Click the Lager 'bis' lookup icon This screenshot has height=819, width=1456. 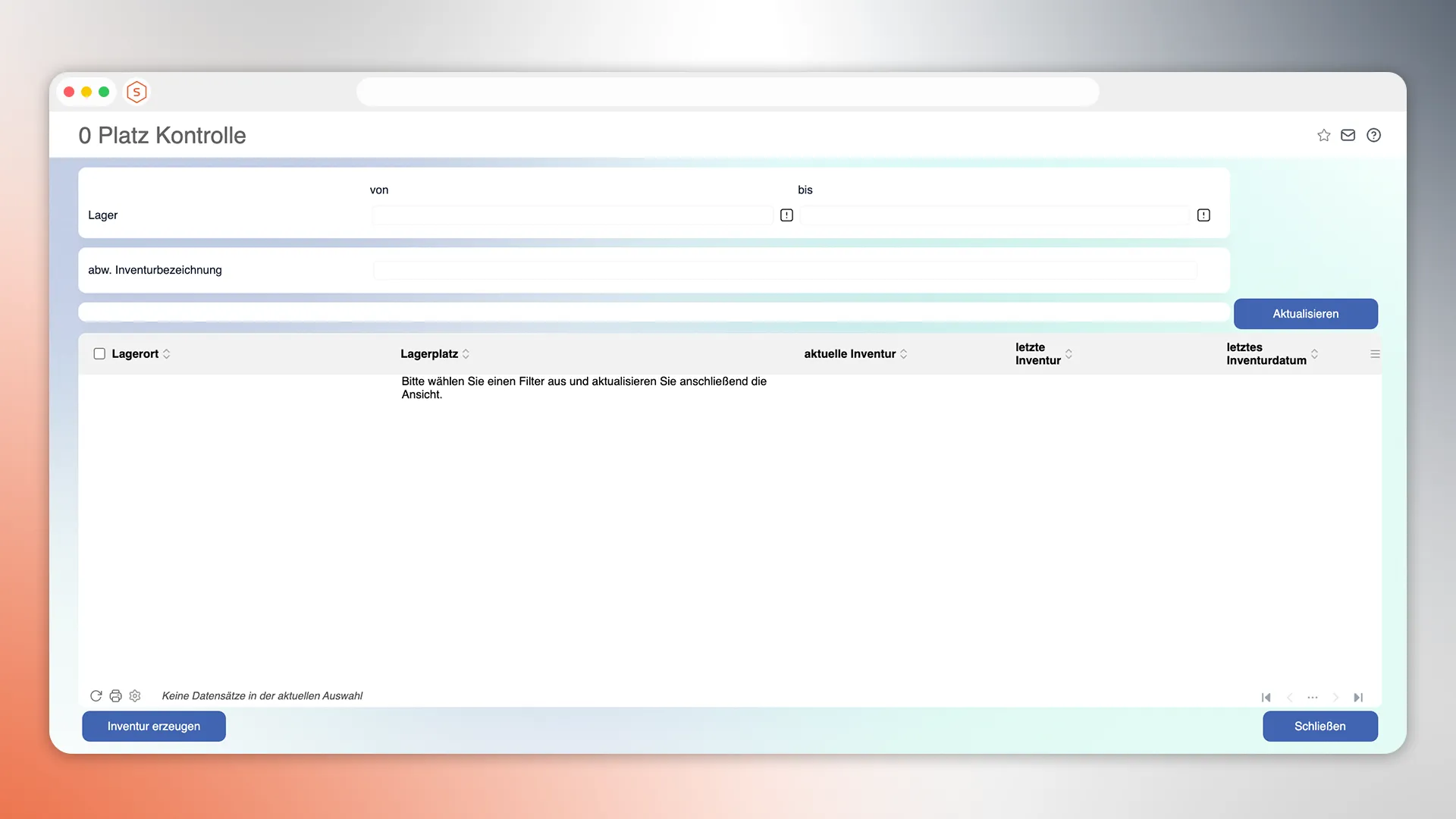point(1203,215)
